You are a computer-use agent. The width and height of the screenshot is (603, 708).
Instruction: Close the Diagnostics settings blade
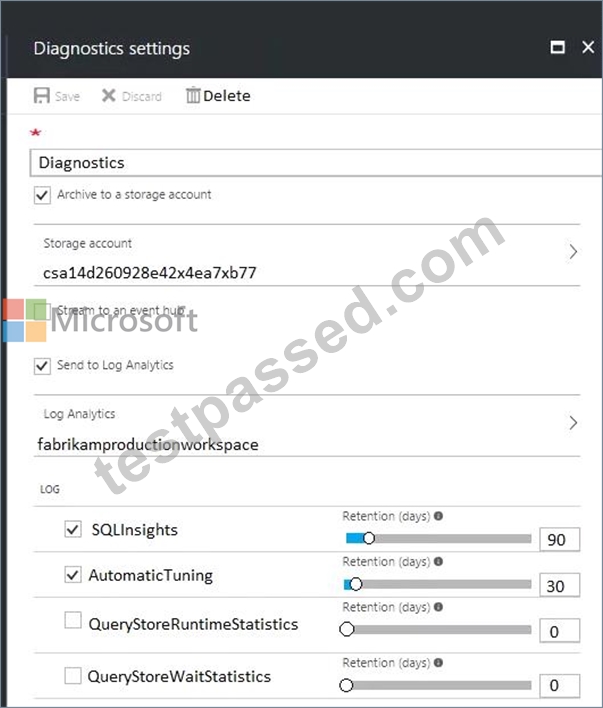pos(588,47)
